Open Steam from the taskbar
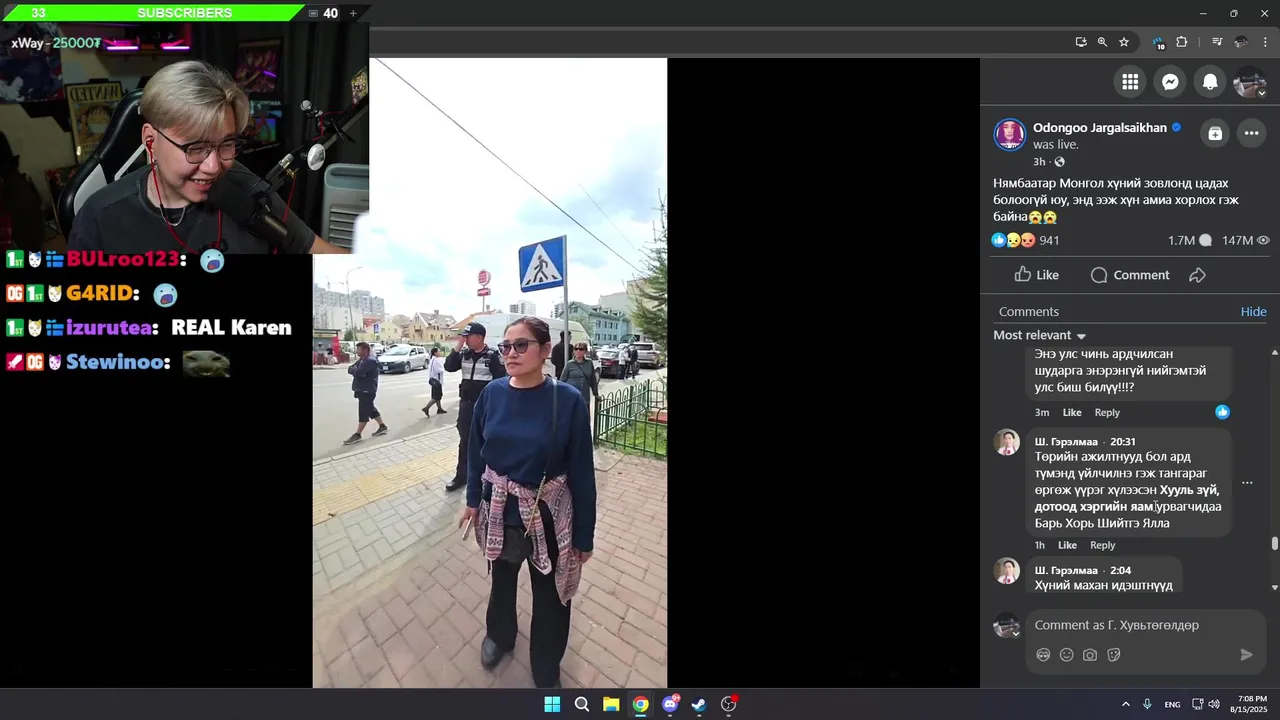 point(699,704)
